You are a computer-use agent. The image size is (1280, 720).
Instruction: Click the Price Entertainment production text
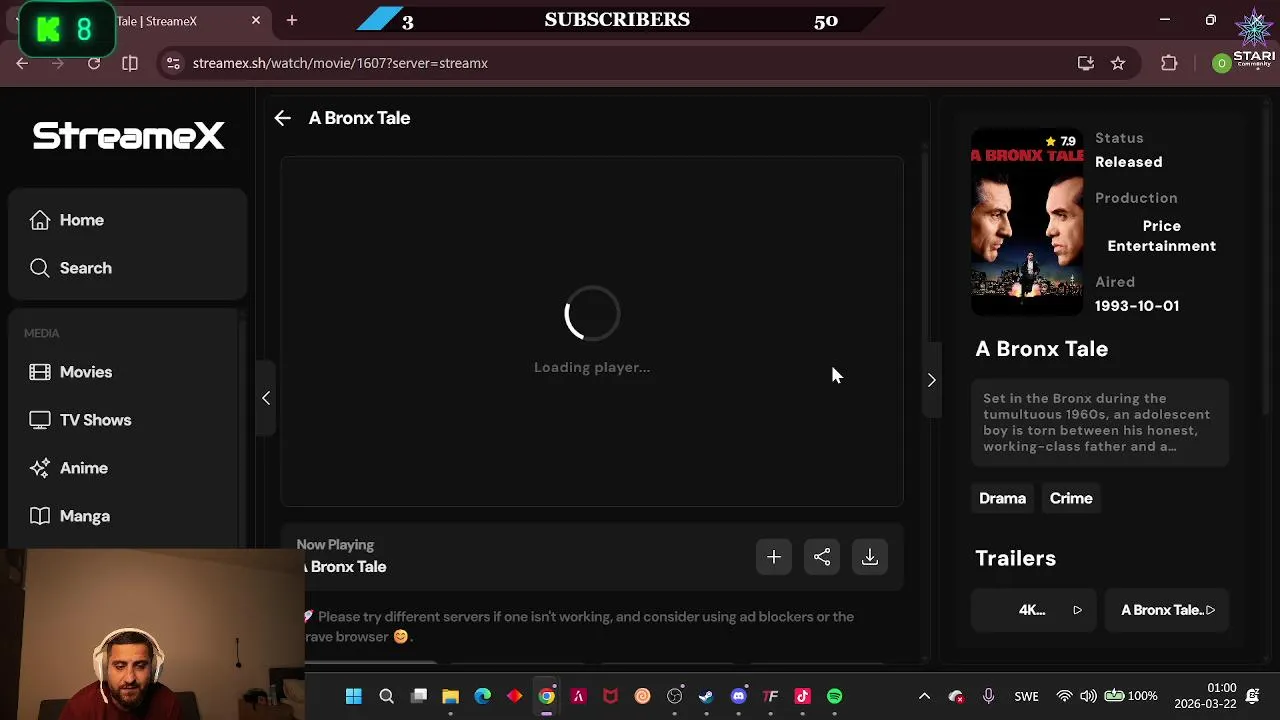1161,236
